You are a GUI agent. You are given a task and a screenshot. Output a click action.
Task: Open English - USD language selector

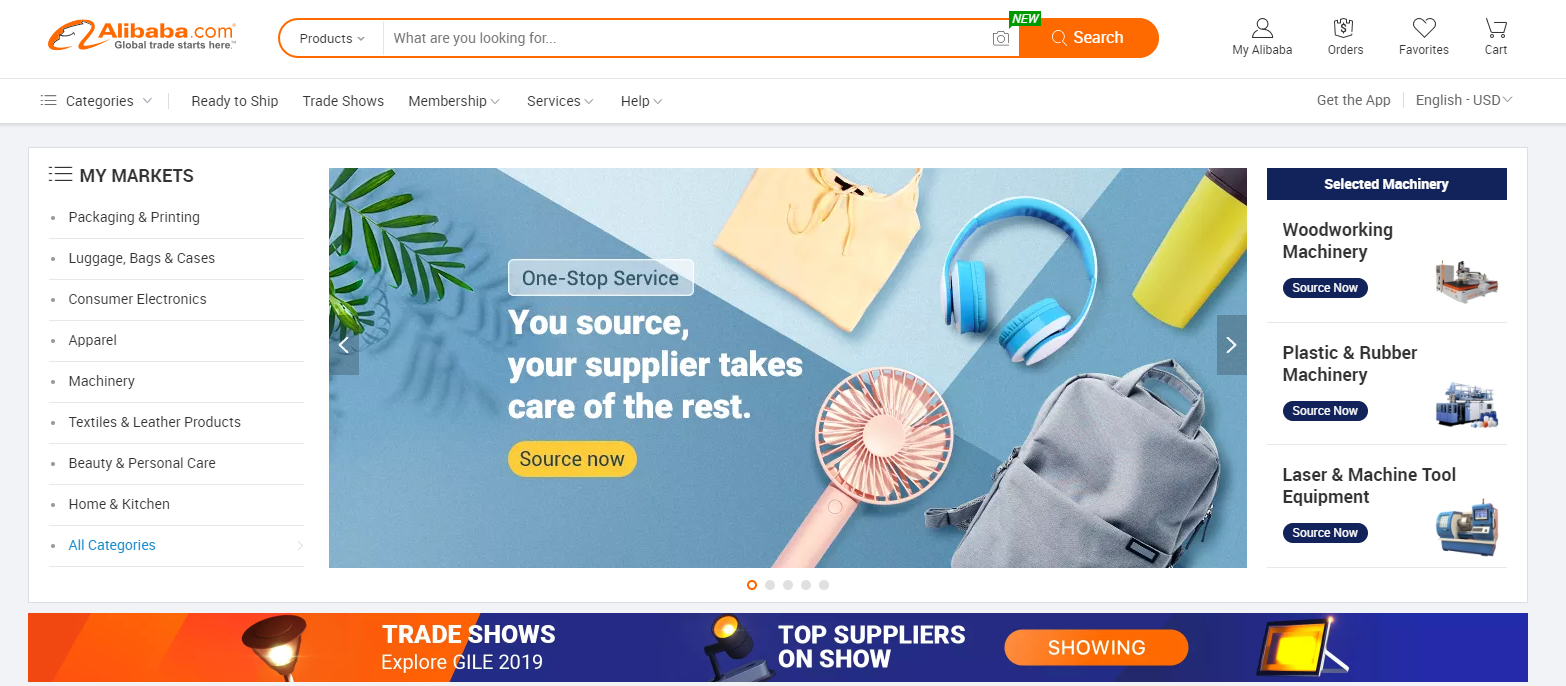coord(1464,100)
